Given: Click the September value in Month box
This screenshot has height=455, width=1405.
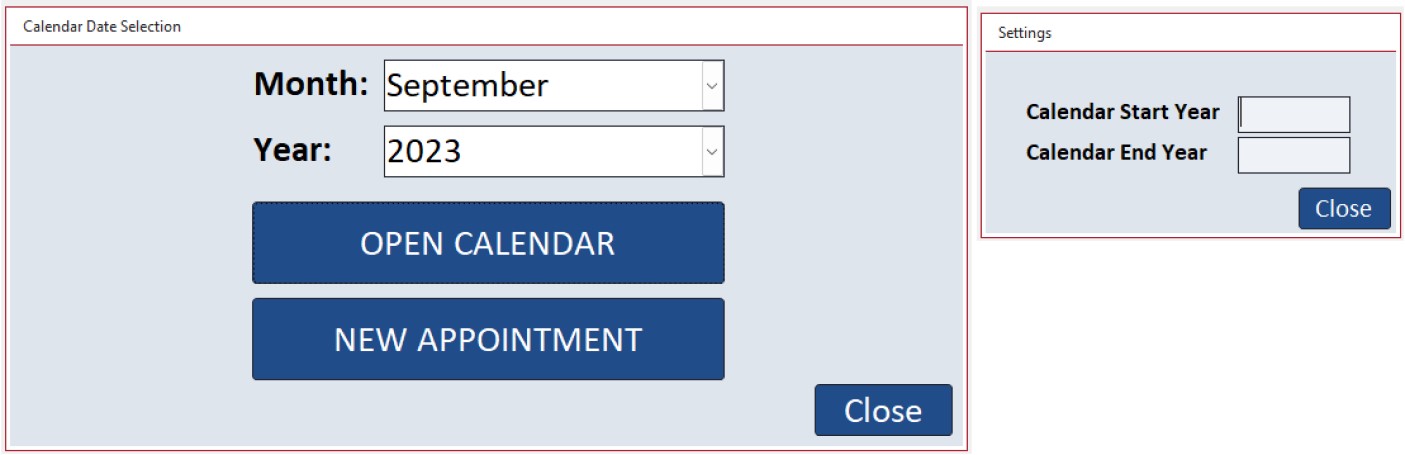Looking at the screenshot, I should point(468,86).
